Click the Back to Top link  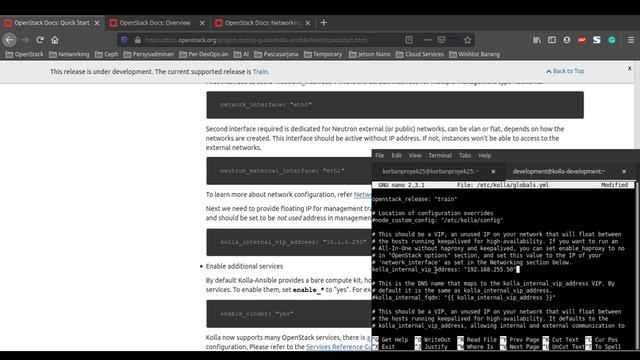tap(565, 71)
